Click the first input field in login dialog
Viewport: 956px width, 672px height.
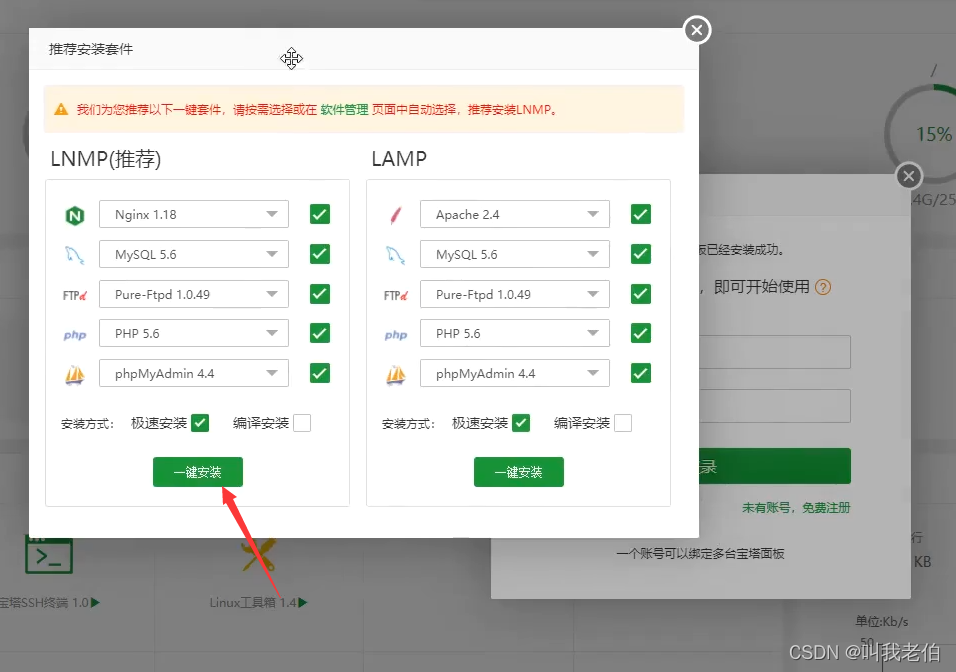click(x=774, y=352)
